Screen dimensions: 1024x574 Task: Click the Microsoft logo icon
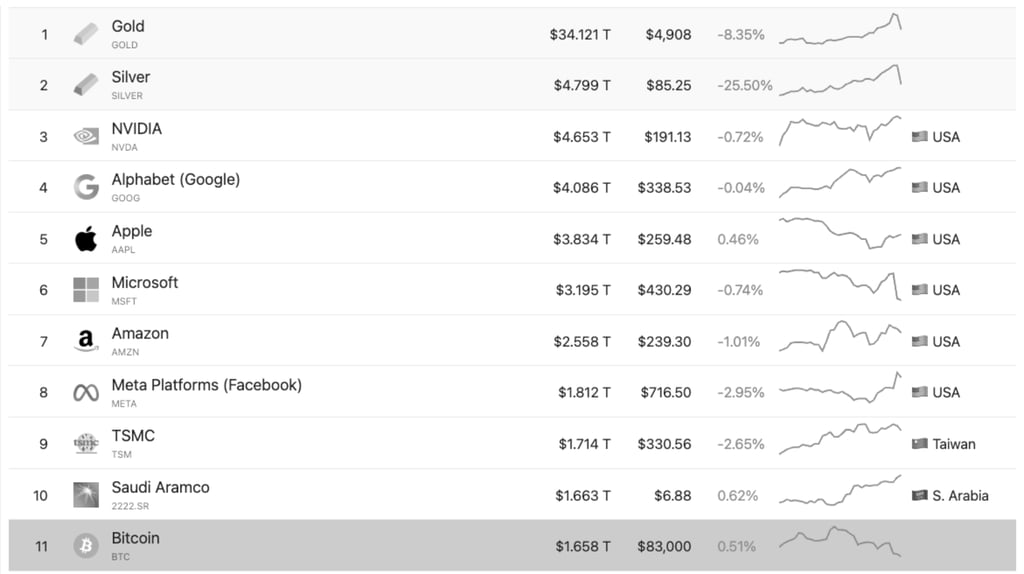[x=86, y=290]
